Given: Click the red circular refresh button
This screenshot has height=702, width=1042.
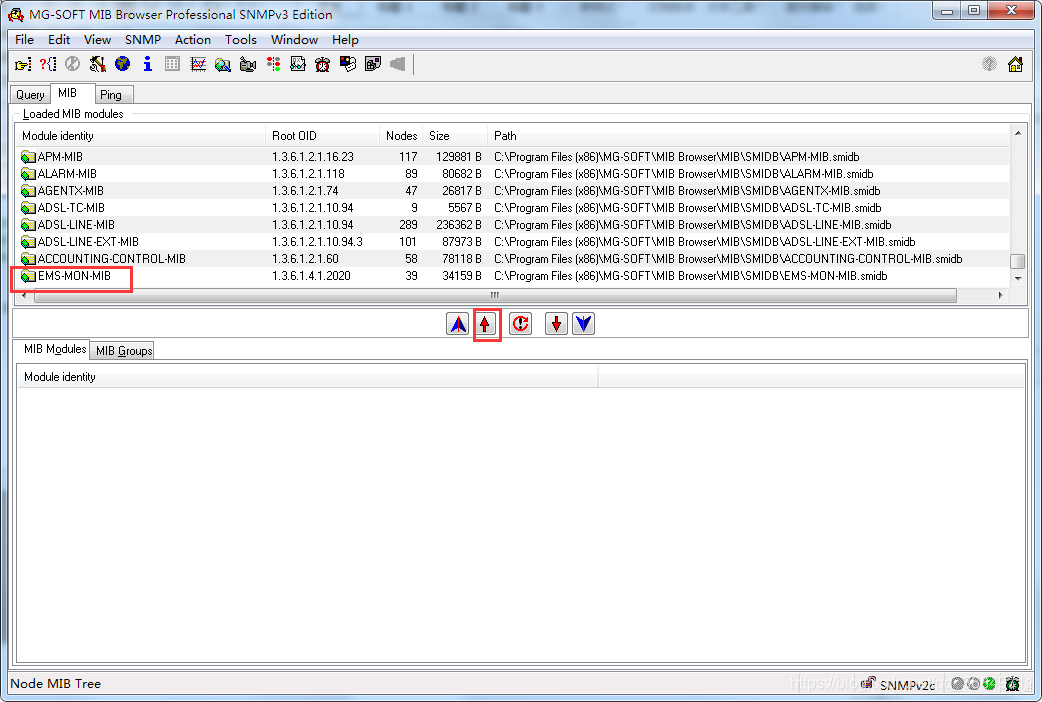Looking at the screenshot, I should tap(520, 324).
